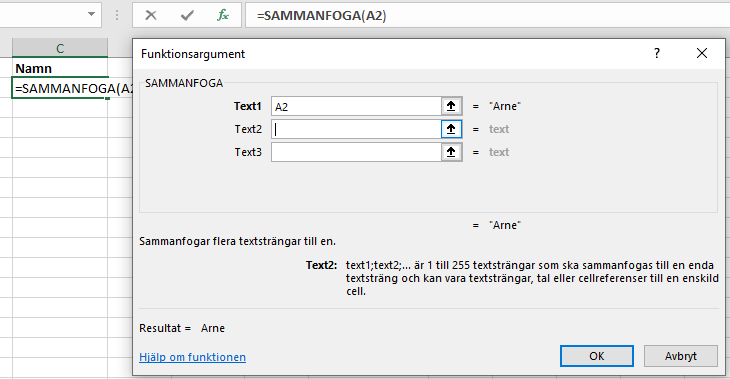Click the cell containing =SAMMANFOGA formula
The width and height of the screenshot is (730, 379).
(x=60, y=88)
